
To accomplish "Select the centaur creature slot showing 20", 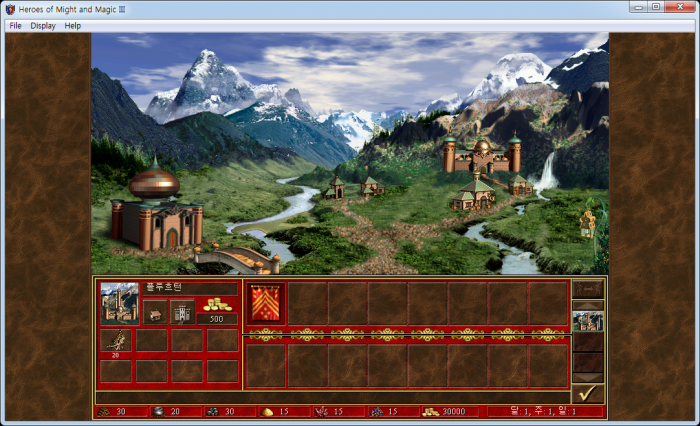I will click(116, 340).
